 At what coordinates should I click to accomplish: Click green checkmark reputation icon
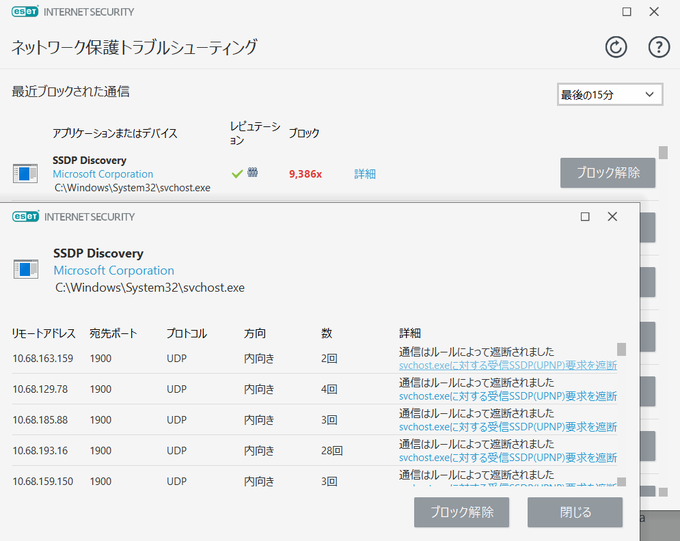pyautogui.click(x=237, y=174)
